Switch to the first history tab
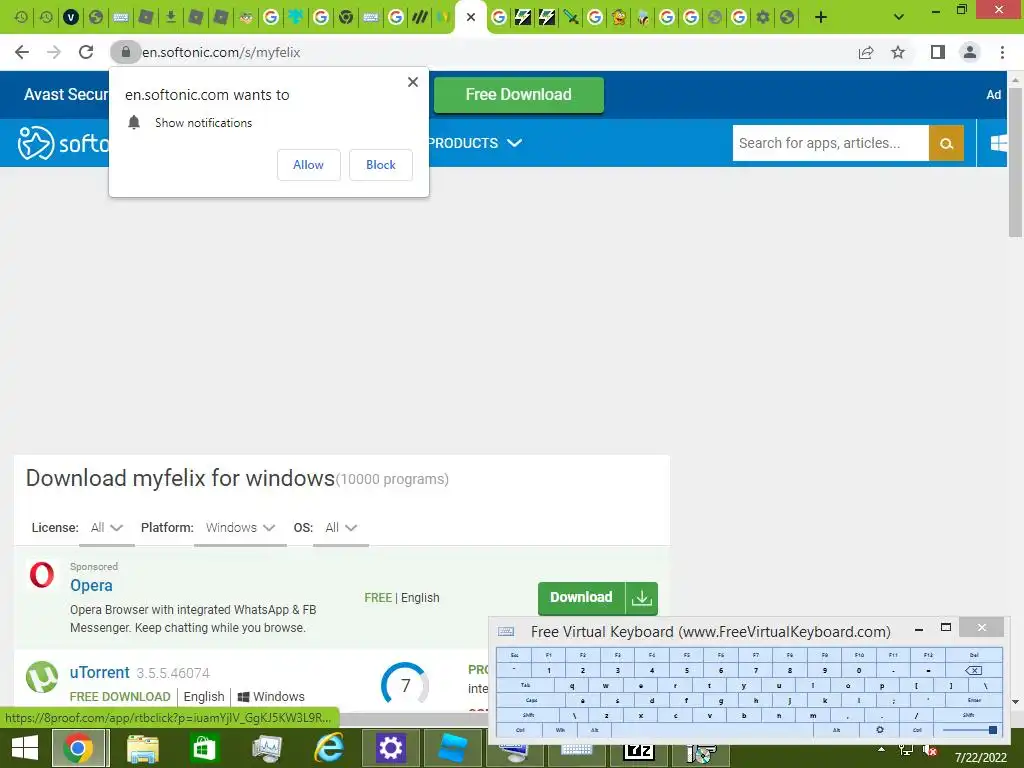The image size is (1024, 768). point(21,18)
